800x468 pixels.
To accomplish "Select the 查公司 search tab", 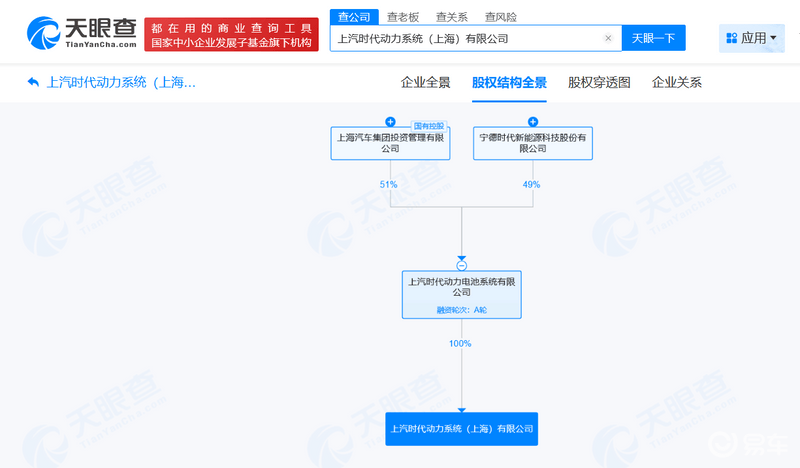I will click(x=353, y=16).
